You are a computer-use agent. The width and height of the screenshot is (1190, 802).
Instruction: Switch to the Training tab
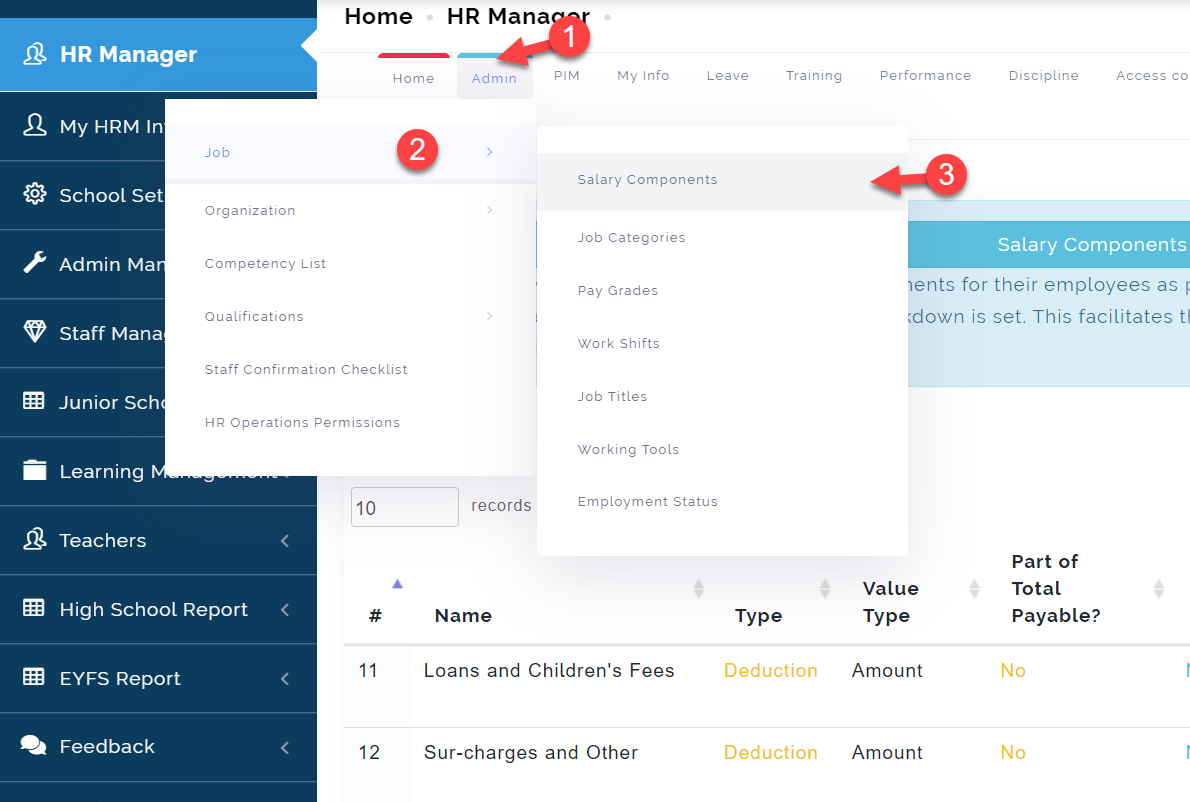pos(814,76)
